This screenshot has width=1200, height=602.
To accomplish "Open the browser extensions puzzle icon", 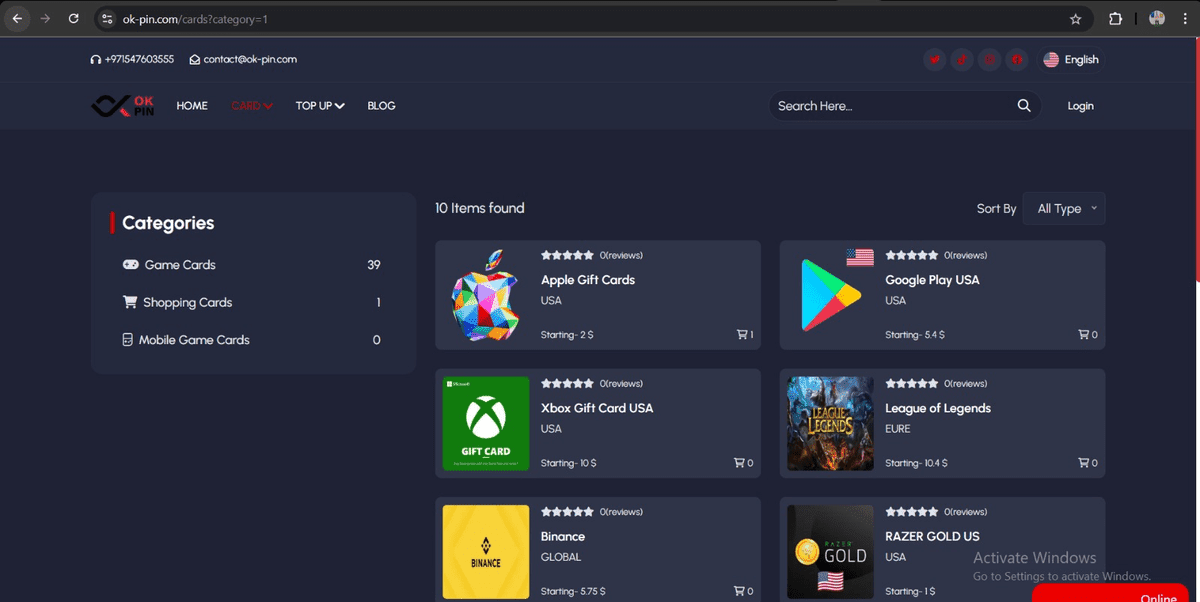I will [x=1116, y=19].
